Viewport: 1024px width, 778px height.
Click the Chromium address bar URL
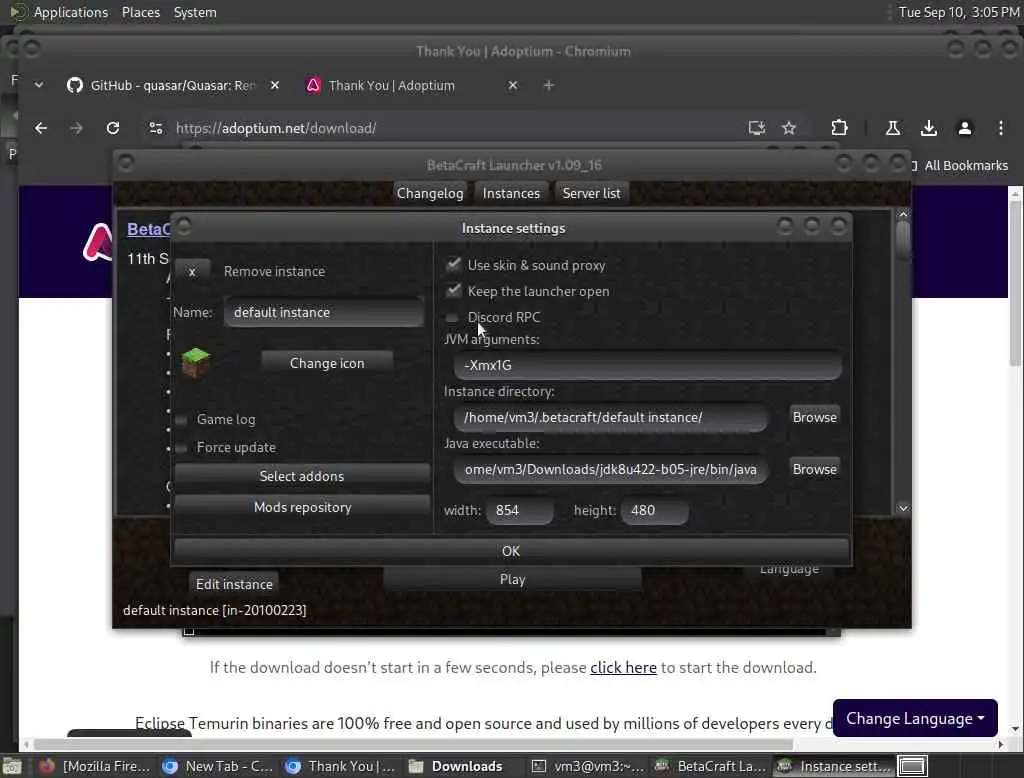point(276,128)
